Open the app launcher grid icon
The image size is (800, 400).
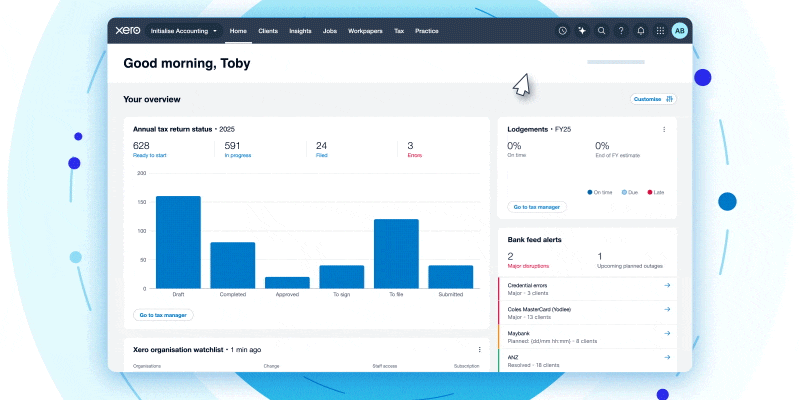(x=660, y=31)
